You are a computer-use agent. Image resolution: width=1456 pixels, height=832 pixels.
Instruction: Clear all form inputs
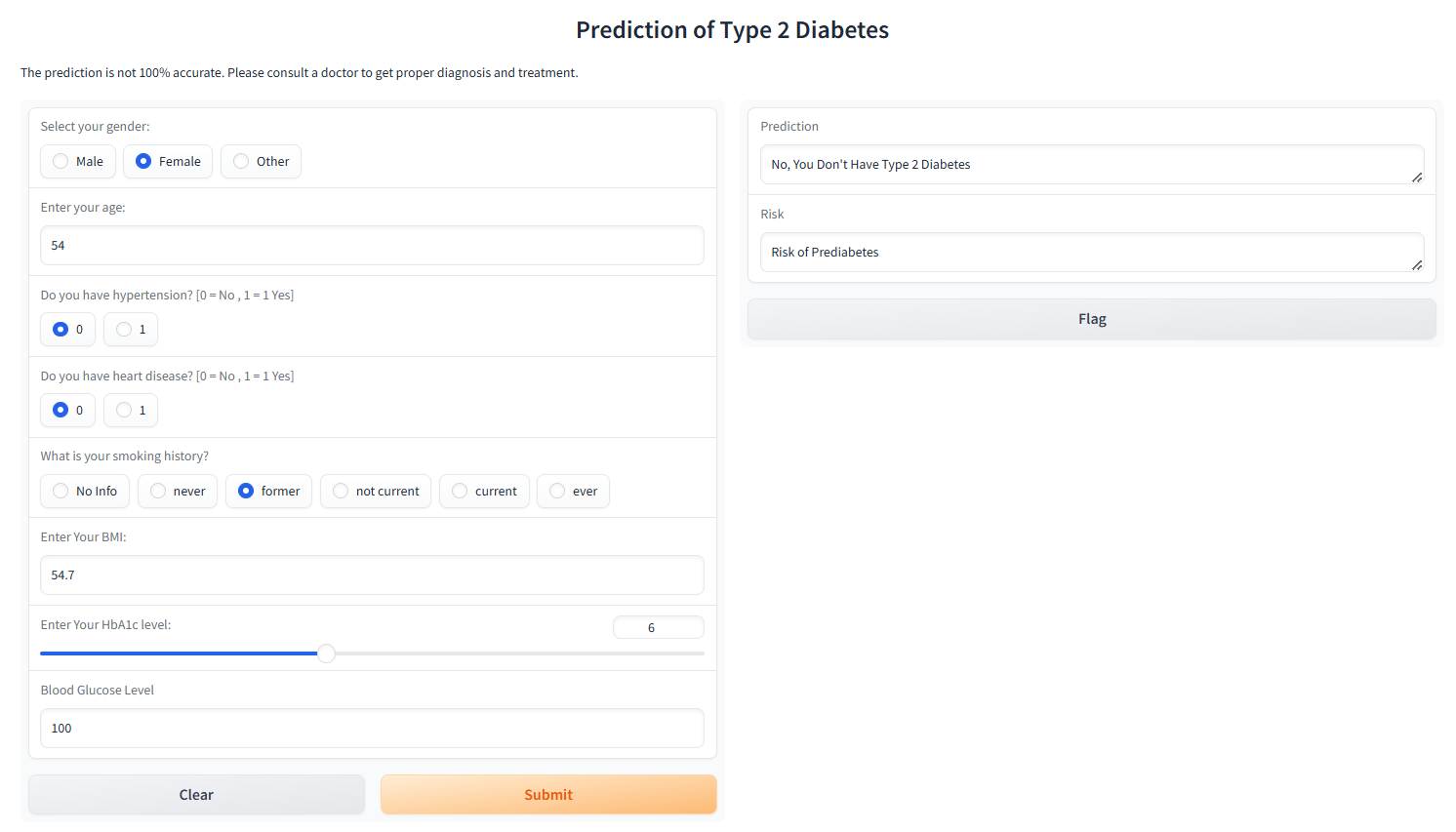coord(196,795)
